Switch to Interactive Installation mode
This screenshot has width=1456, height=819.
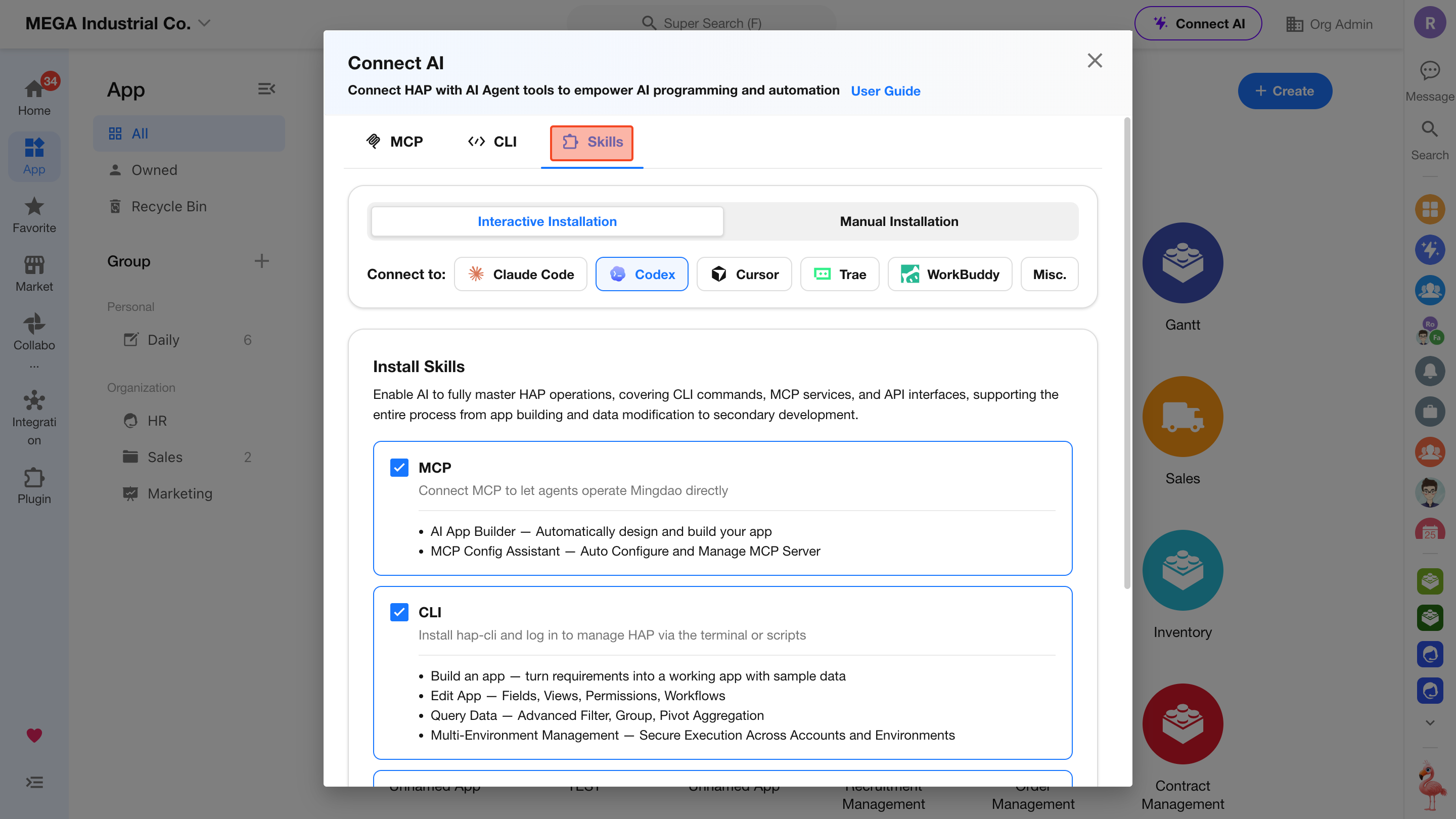click(x=547, y=221)
